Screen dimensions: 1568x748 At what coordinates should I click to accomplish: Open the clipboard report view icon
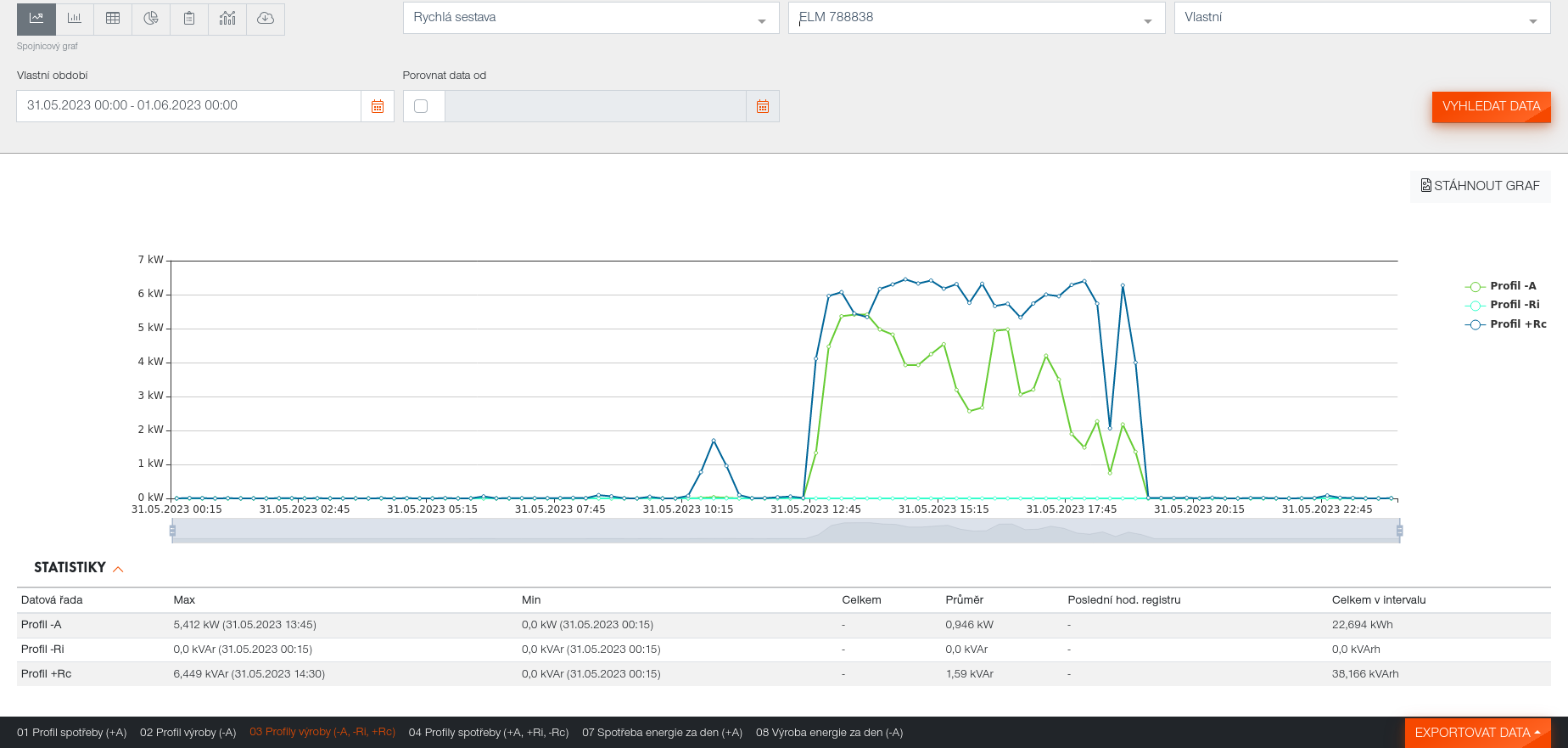coord(189,18)
